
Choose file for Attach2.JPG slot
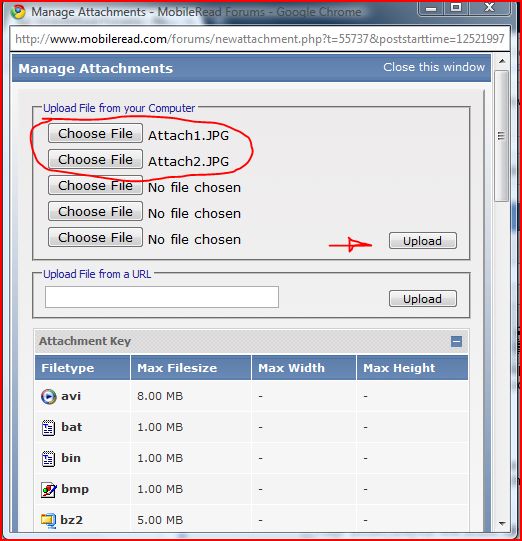click(95, 159)
